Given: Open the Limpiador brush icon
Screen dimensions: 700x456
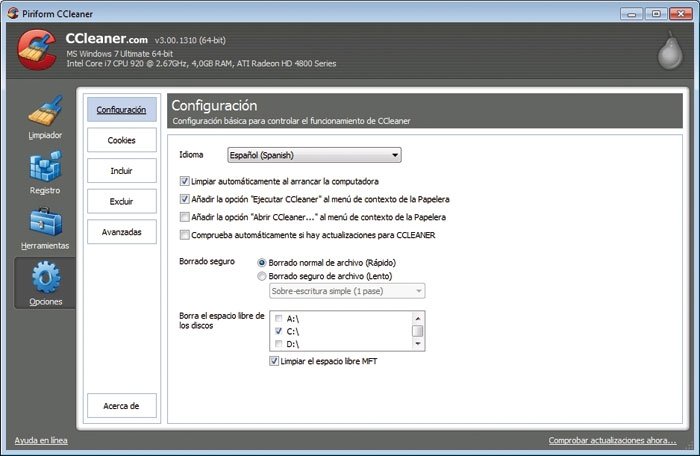Looking at the screenshot, I should (46, 111).
